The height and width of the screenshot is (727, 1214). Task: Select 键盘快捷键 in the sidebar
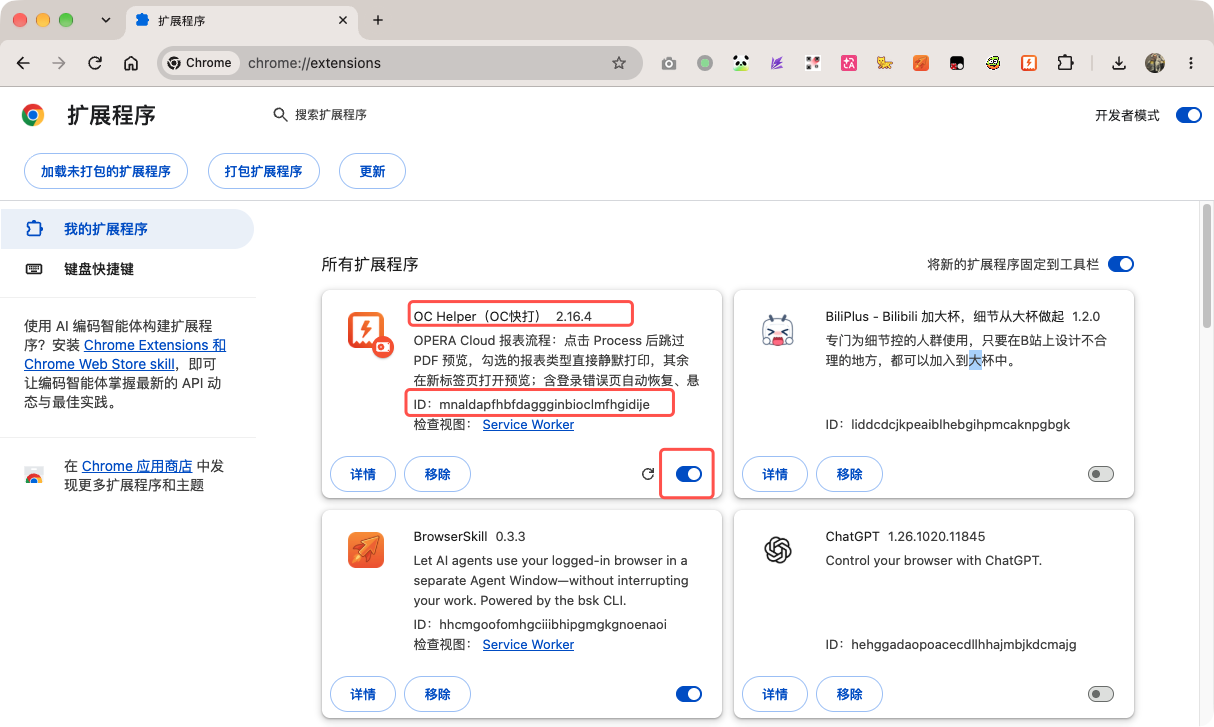[127, 269]
